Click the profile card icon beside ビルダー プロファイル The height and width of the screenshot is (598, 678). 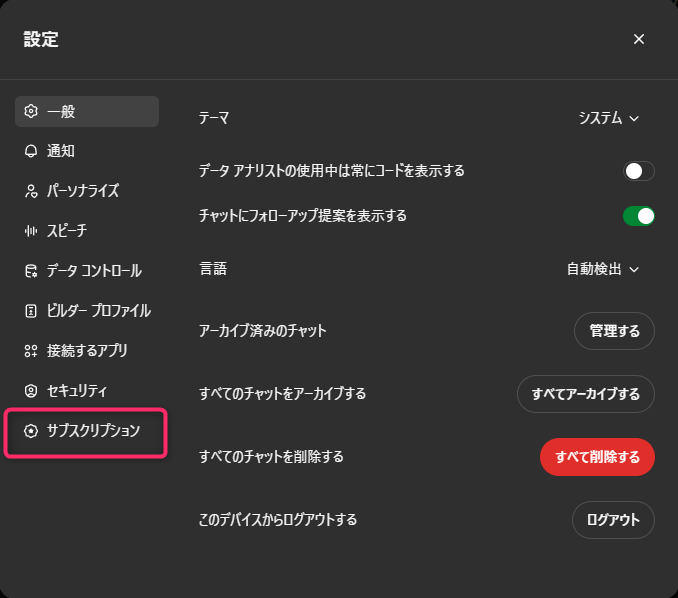pos(31,310)
